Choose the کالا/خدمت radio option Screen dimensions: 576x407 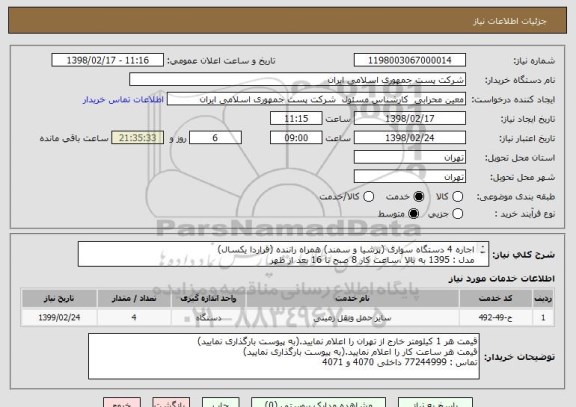368,197
